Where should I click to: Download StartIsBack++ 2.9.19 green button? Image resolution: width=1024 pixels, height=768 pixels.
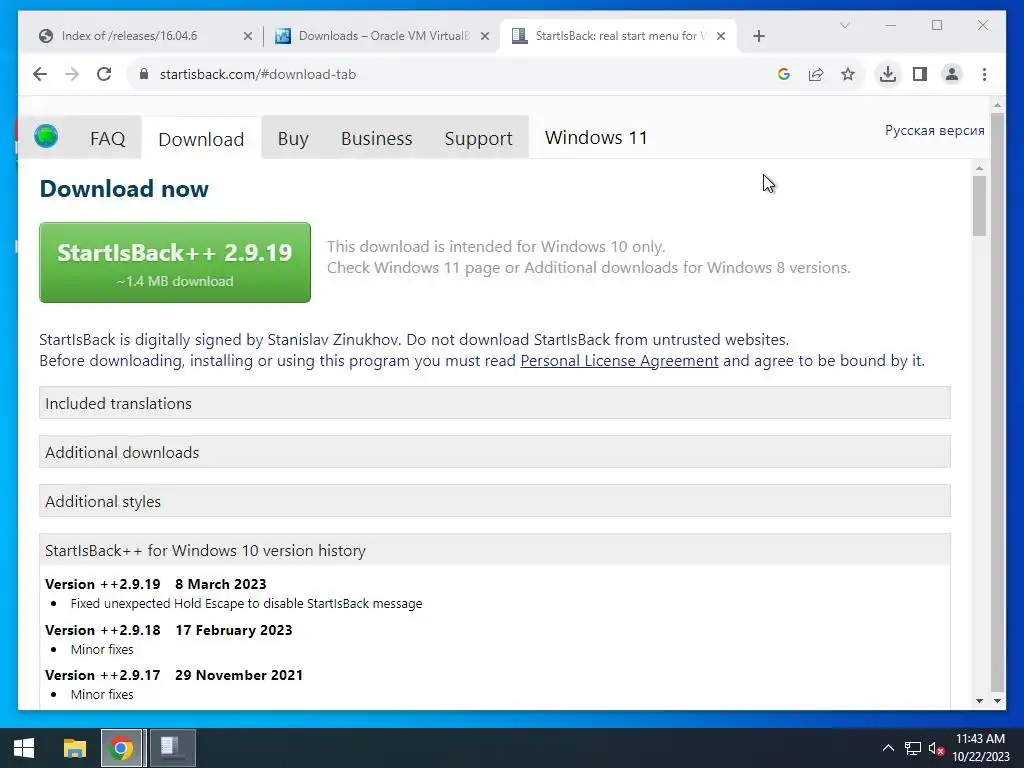pos(175,263)
